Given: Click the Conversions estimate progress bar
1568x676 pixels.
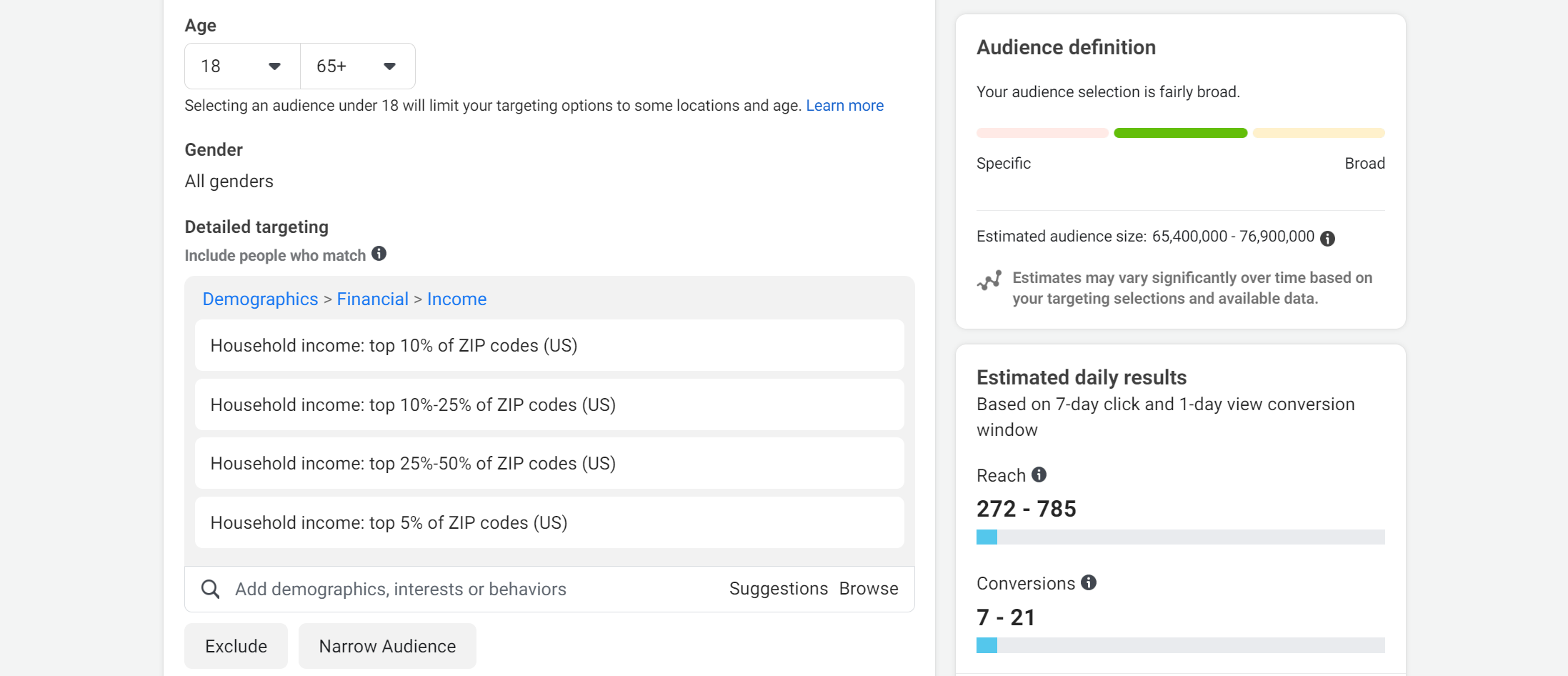Looking at the screenshot, I should pos(1180,645).
